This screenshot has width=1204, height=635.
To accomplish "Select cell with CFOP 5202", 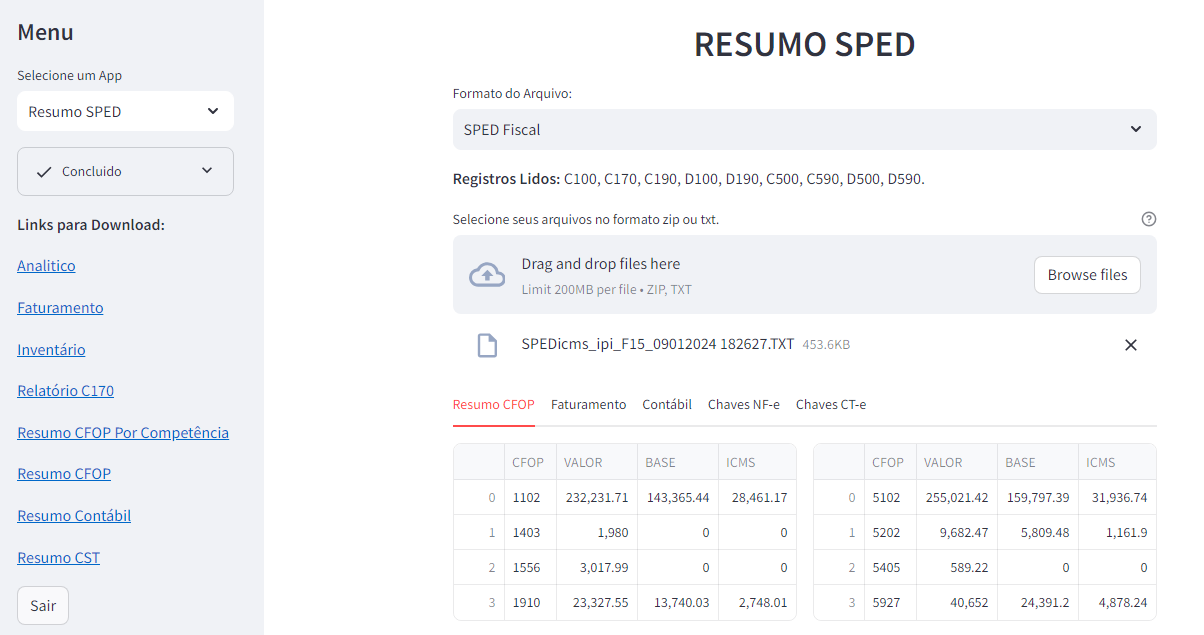I will (890, 532).
